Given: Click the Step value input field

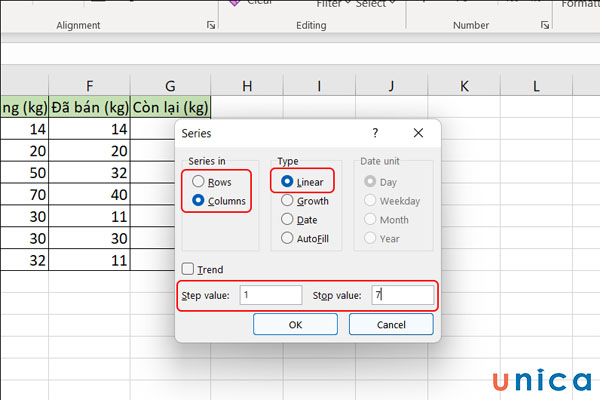Looking at the screenshot, I should pos(270,295).
